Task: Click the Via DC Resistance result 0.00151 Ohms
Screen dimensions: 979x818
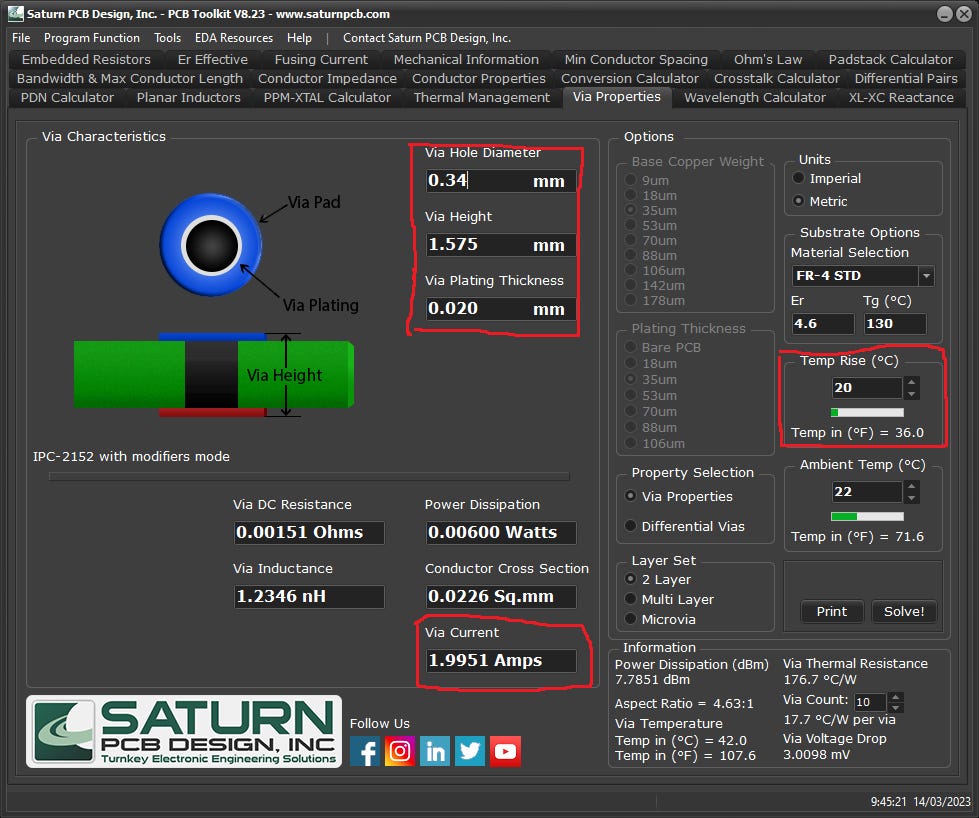Action: (x=309, y=533)
